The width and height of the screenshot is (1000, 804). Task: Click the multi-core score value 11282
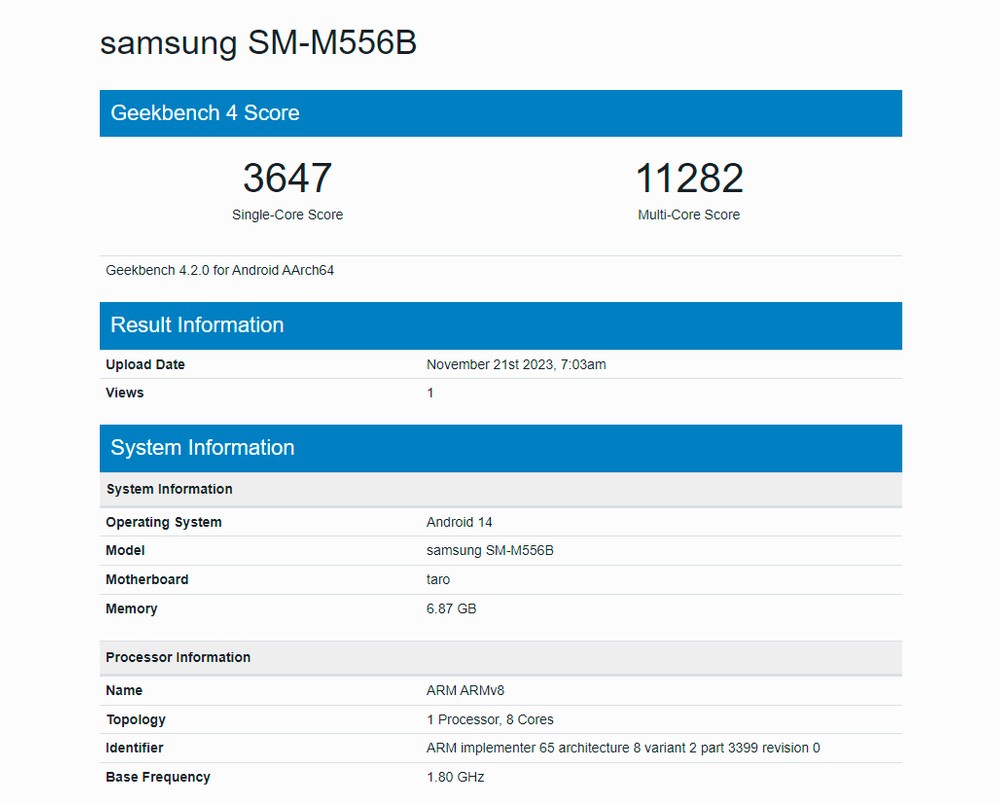(x=689, y=178)
